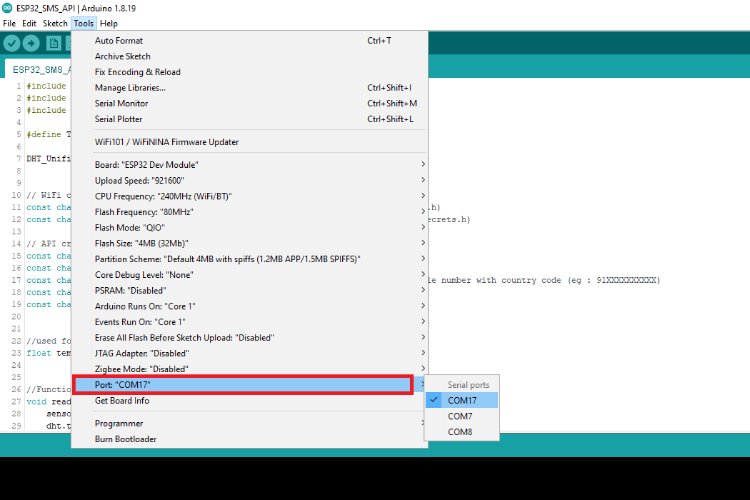Choose Burn Bootloader

[x=250, y=439]
